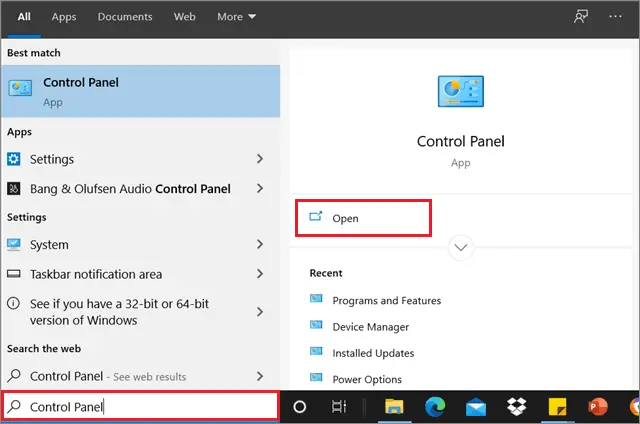Select See if you have 32-bit or 64-bit
The width and height of the screenshot is (640, 424).
coord(140,312)
